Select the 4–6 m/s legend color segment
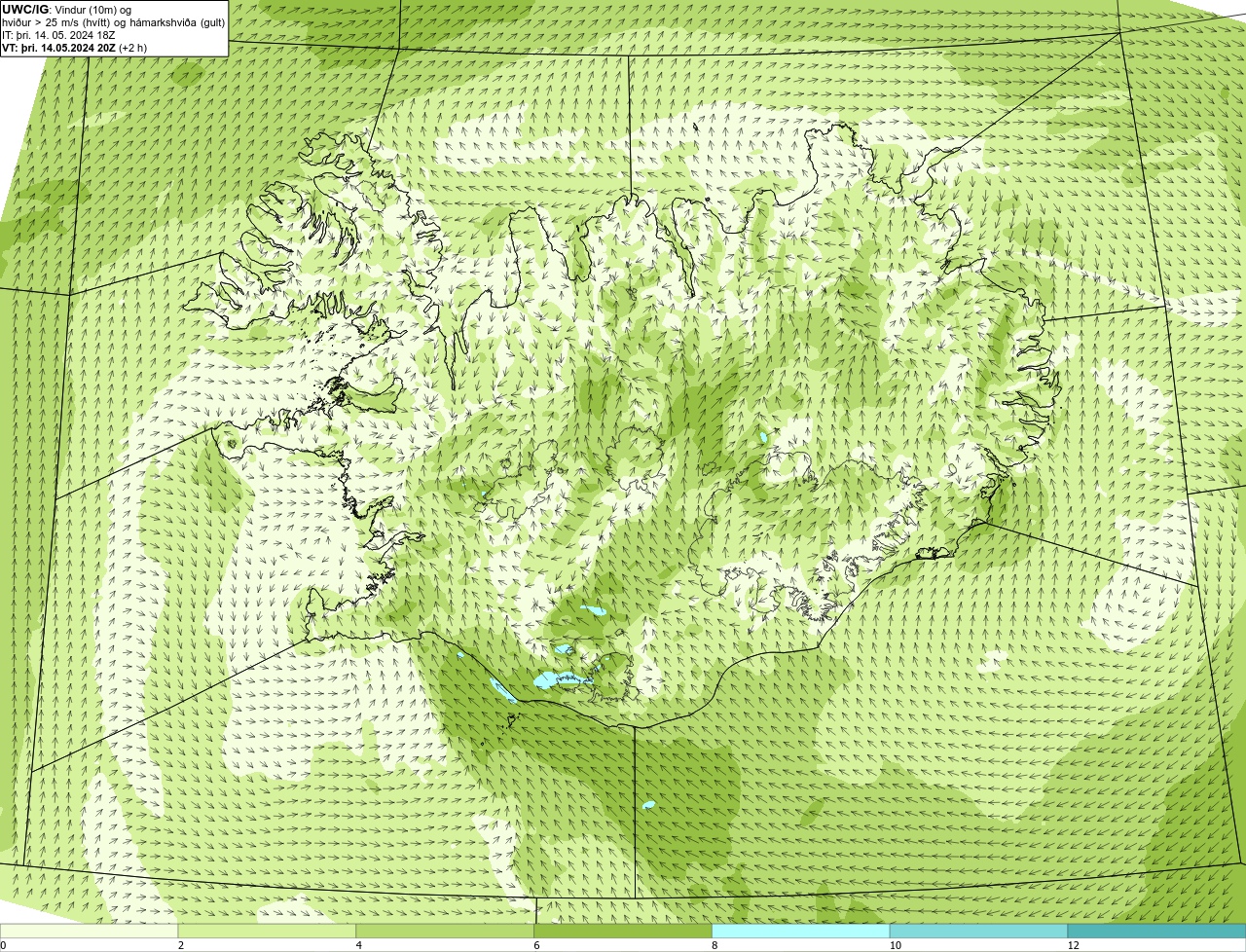This screenshot has width=1246, height=952. tap(445, 931)
